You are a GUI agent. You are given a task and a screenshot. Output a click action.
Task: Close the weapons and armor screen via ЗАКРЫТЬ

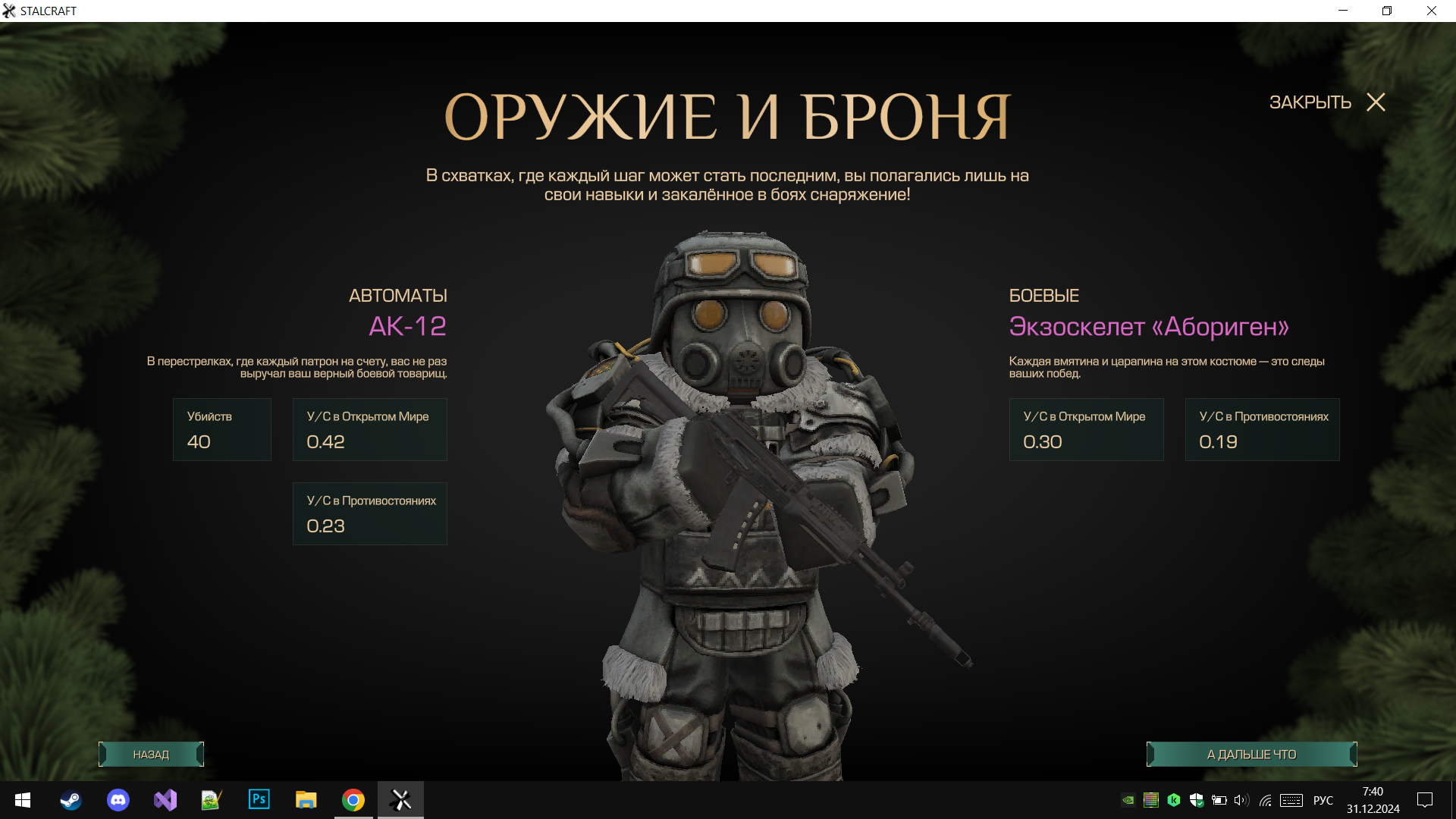(1327, 102)
